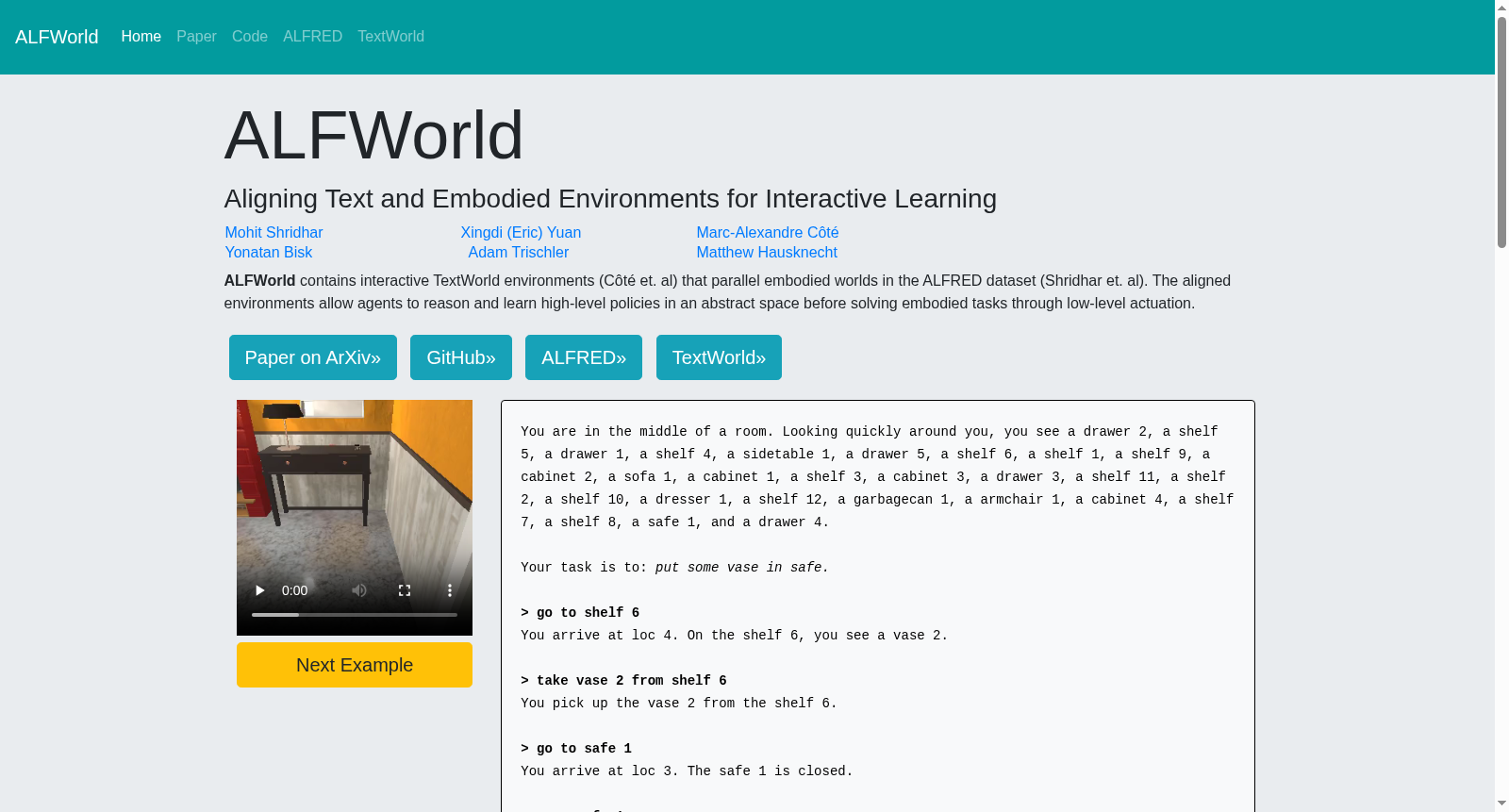The height and width of the screenshot is (812, 1509).
Task: Click the Paper on ArXiv button
Action: 313,357
